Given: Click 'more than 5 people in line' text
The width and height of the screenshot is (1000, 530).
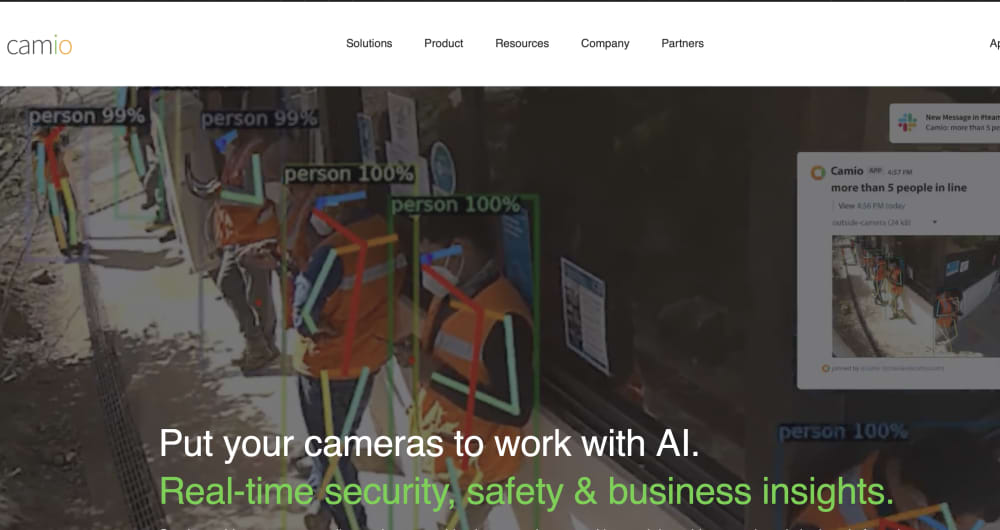Looking at the screenshot, I should click(899, 188).
